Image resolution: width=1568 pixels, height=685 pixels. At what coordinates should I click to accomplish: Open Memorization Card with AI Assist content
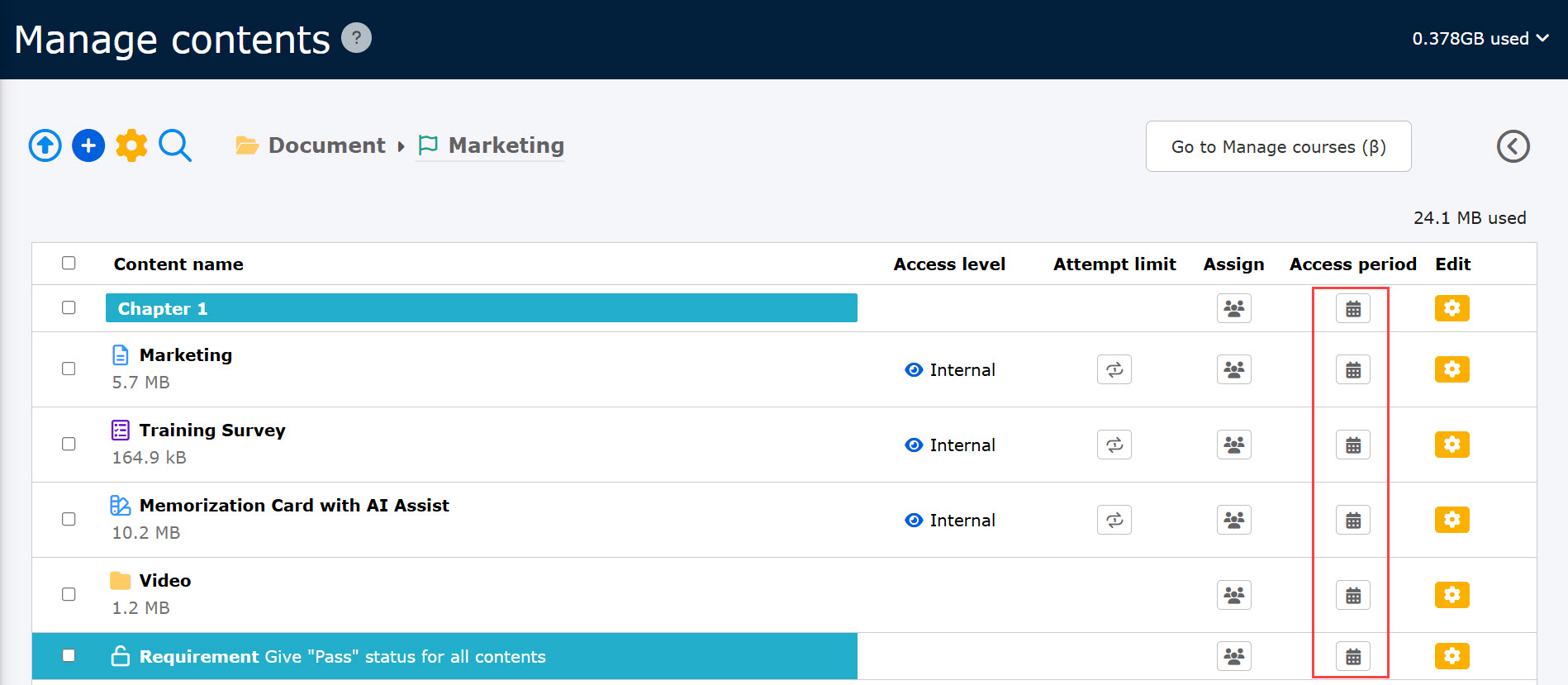(293, 506)
